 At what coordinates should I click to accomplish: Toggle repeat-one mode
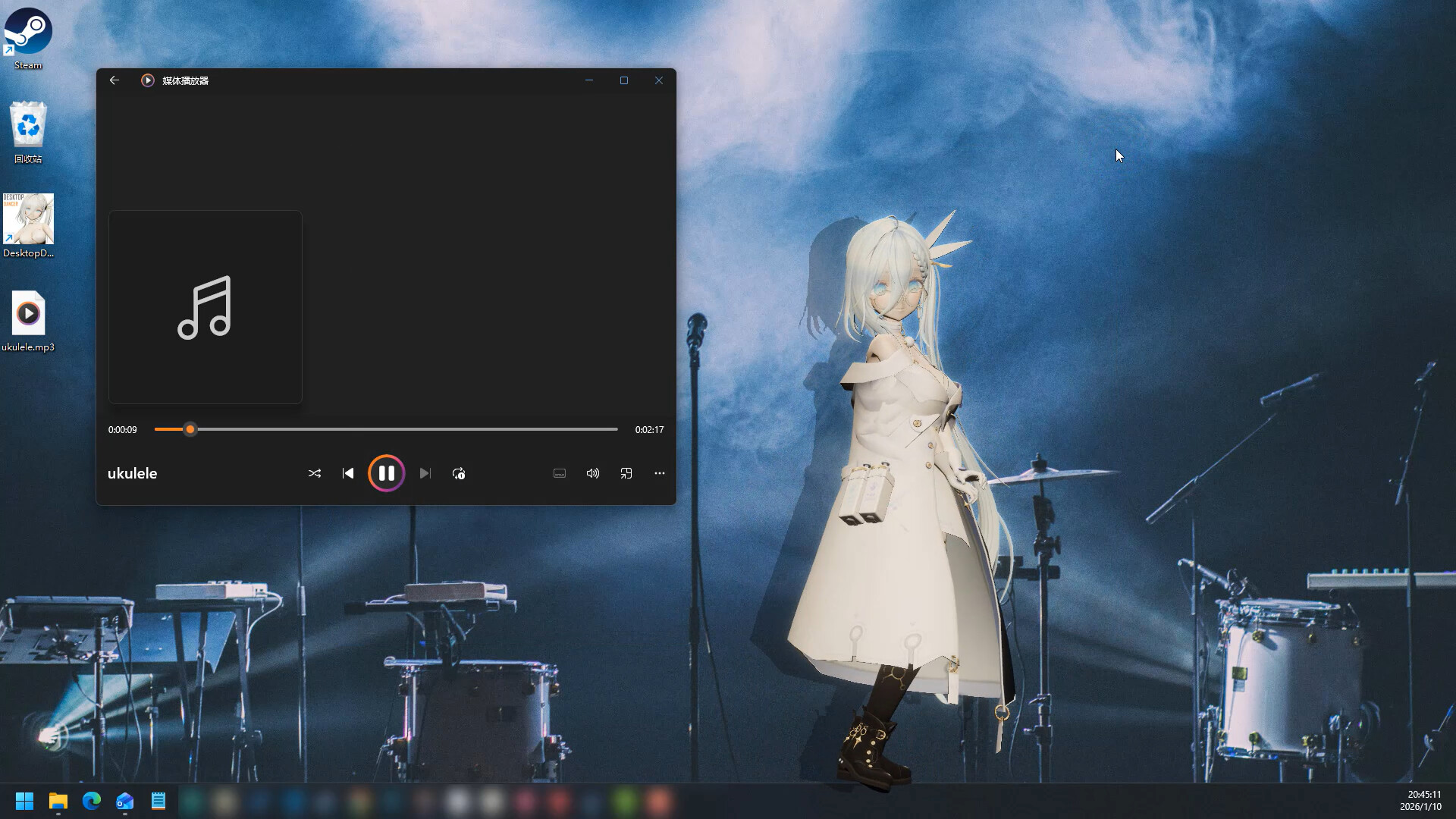click(x=459, y=473)
